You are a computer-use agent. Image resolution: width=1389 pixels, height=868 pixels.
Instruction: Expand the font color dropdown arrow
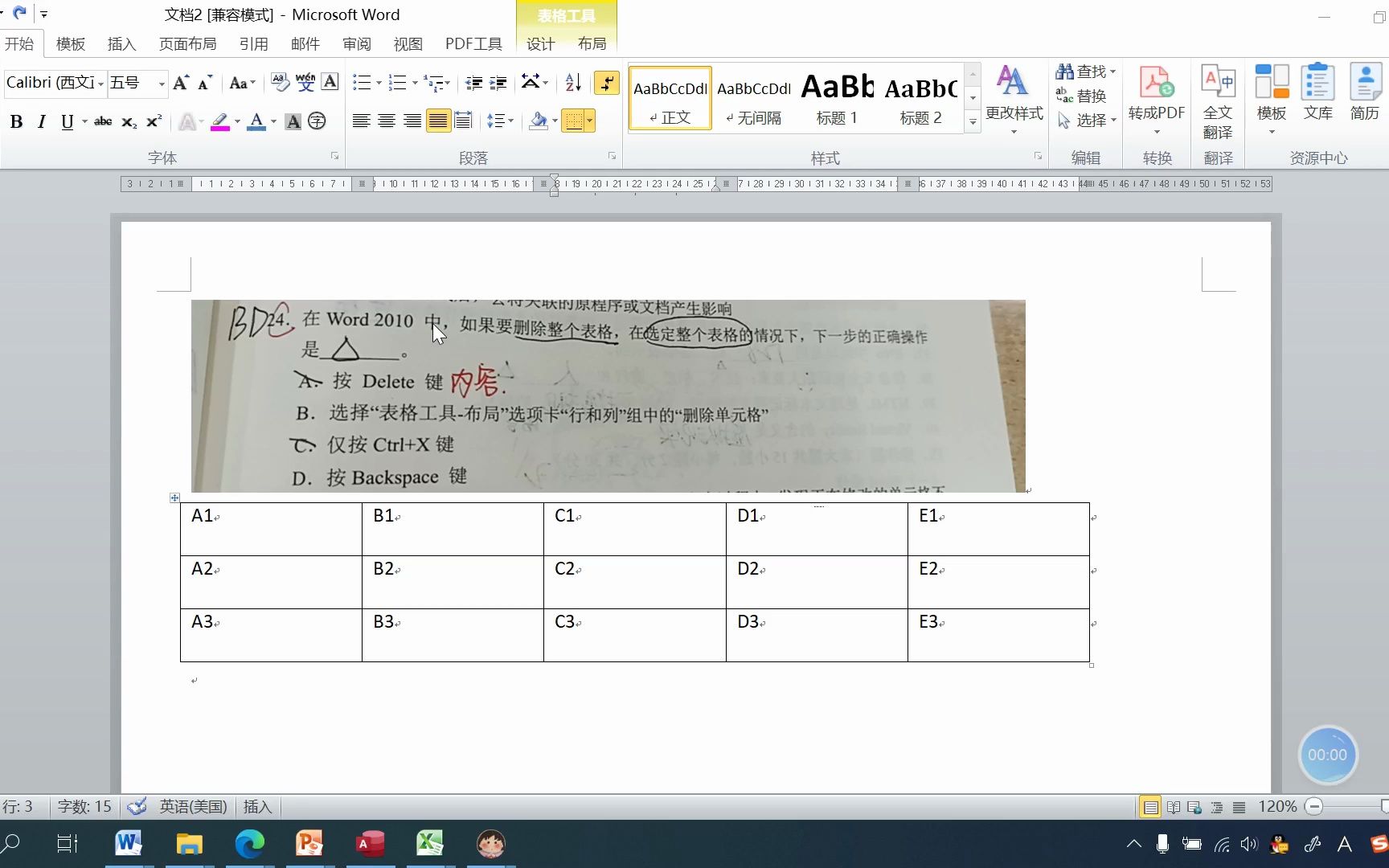pos(273,121)
